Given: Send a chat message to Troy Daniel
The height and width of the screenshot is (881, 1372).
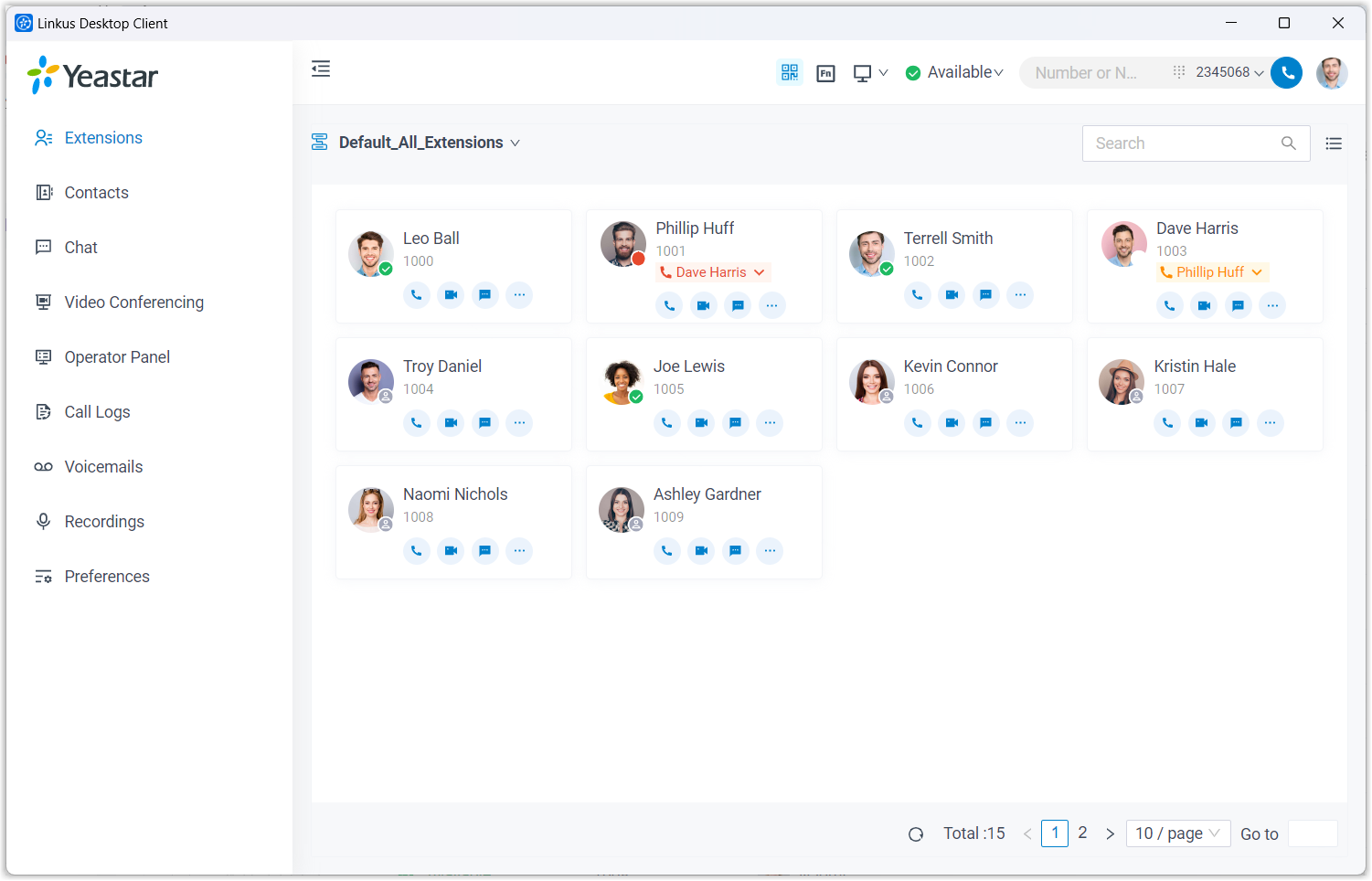Looking at the screenshot, I should pos(485,423).
